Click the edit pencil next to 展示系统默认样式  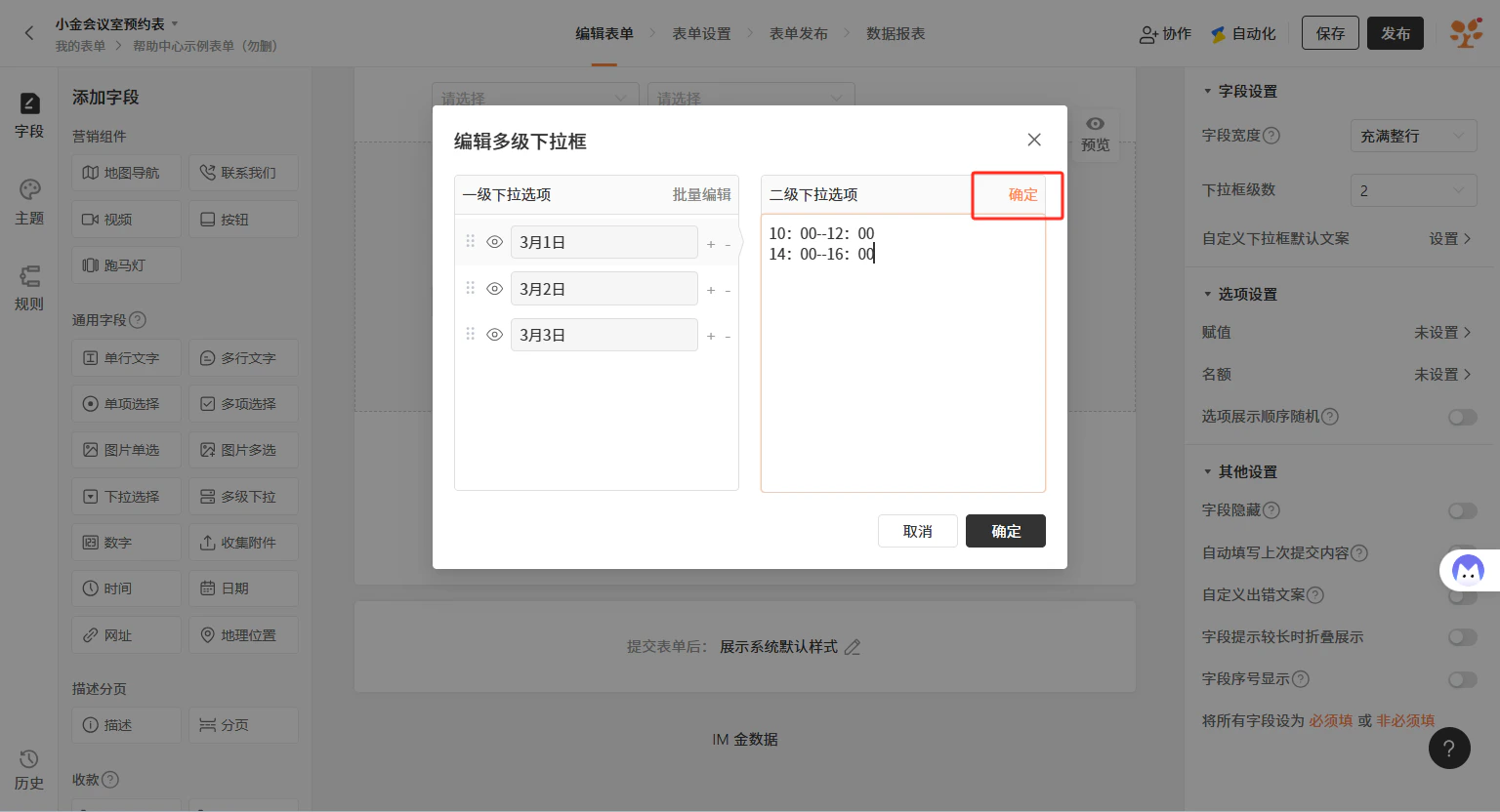pyautogui.click(x=853, y=647)
